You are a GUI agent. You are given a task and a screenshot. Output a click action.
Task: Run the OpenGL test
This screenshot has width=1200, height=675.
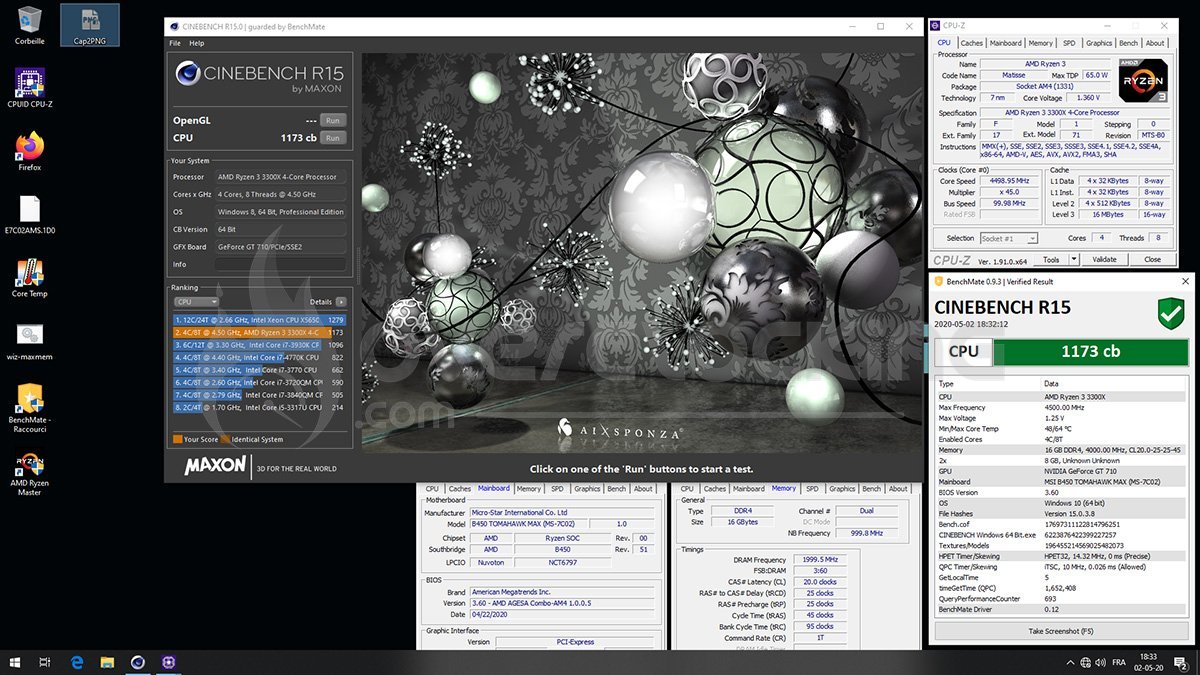(x=333, y=120)
